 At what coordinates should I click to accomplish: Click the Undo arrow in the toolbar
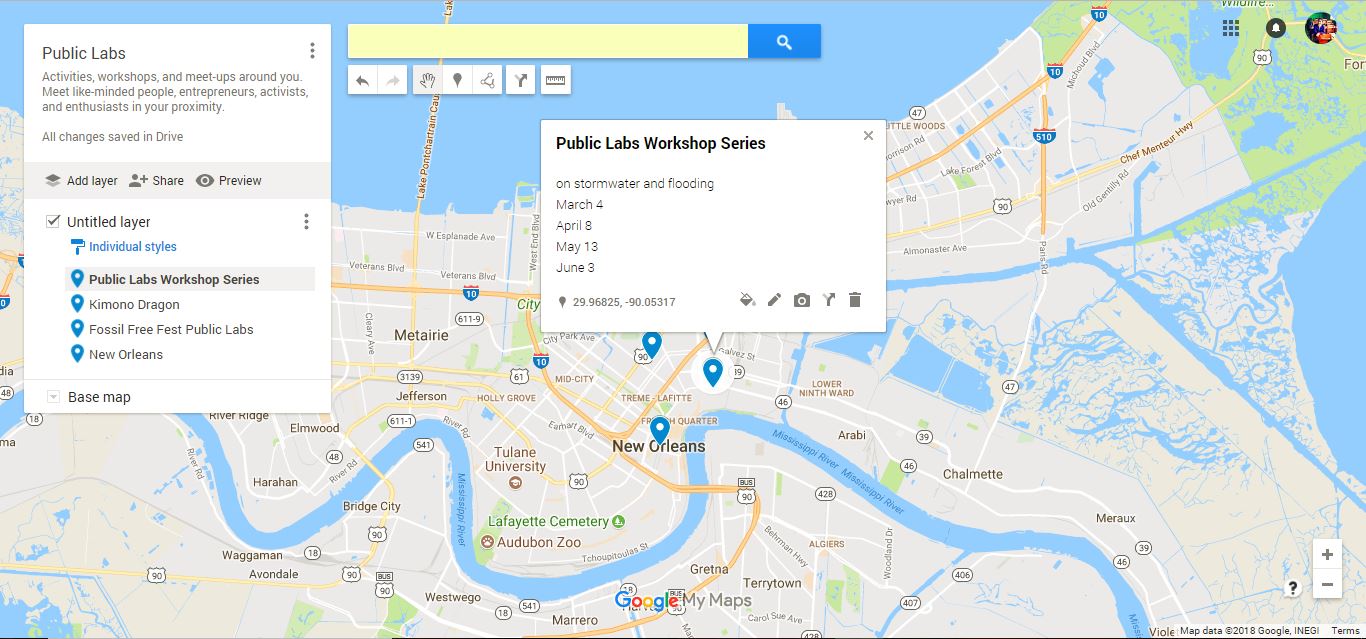363,81
